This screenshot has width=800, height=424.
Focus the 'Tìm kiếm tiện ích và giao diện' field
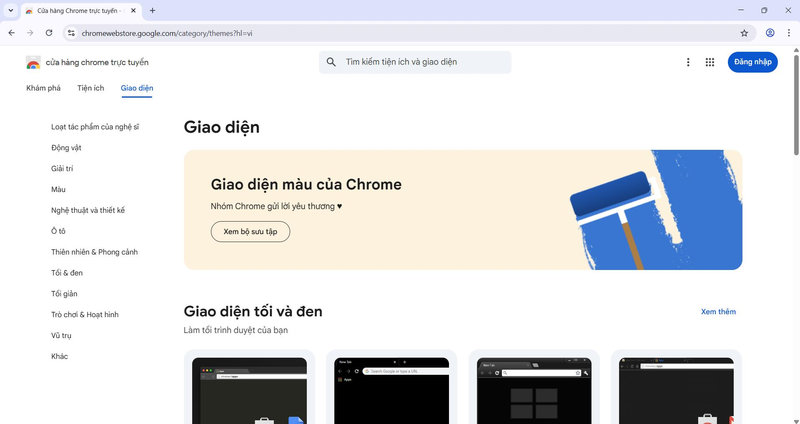pyautogui.click(x=415, y=62)
